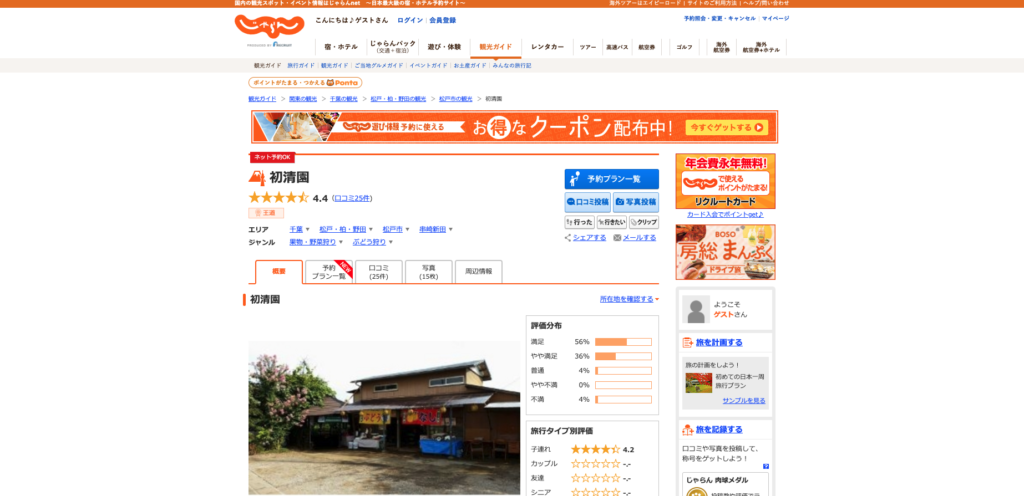Click the 満足 56% rating bar

pyautogui.click(x=623, y=342)
